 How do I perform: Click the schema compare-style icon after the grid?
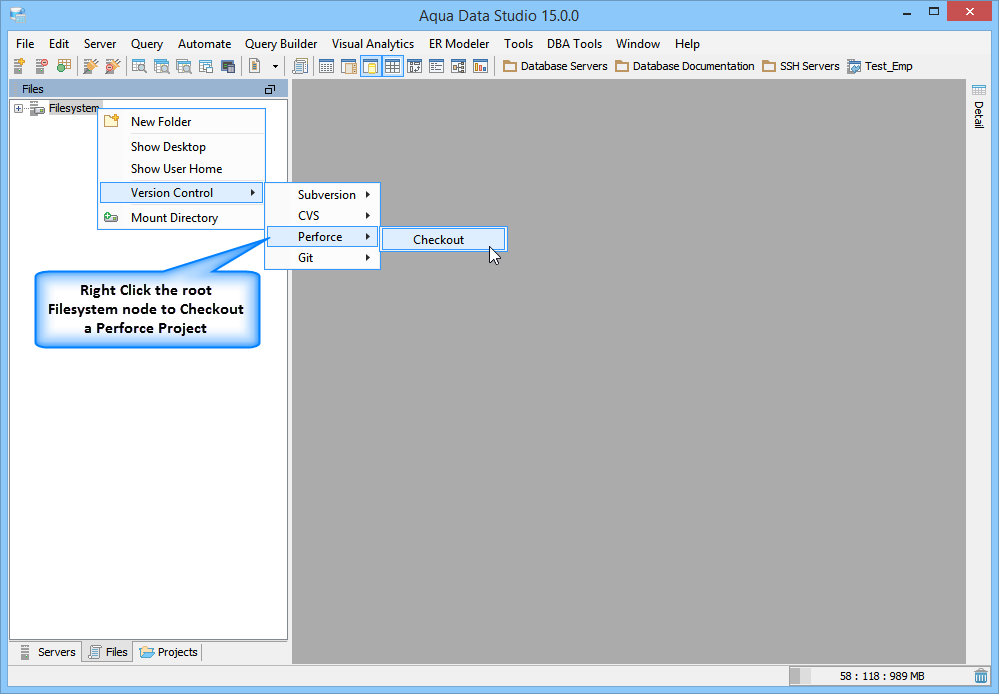point(415,66)
